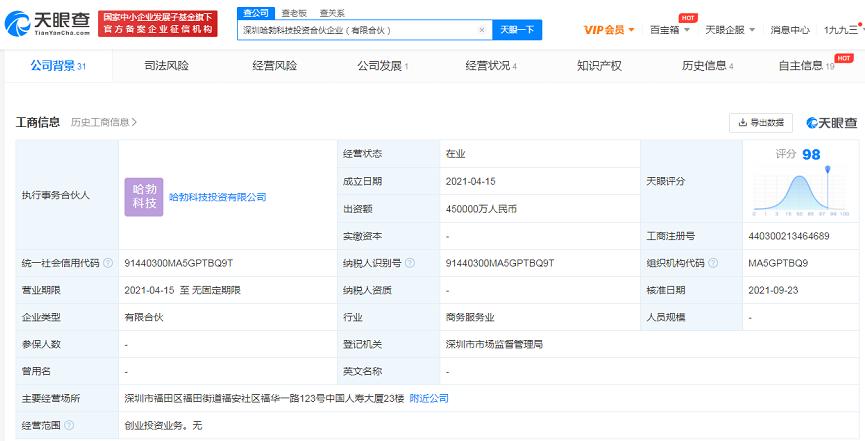Click the help icon beside 经营范围
The width and height of the screenshot is (865, 441).
(x=69, y=426)
